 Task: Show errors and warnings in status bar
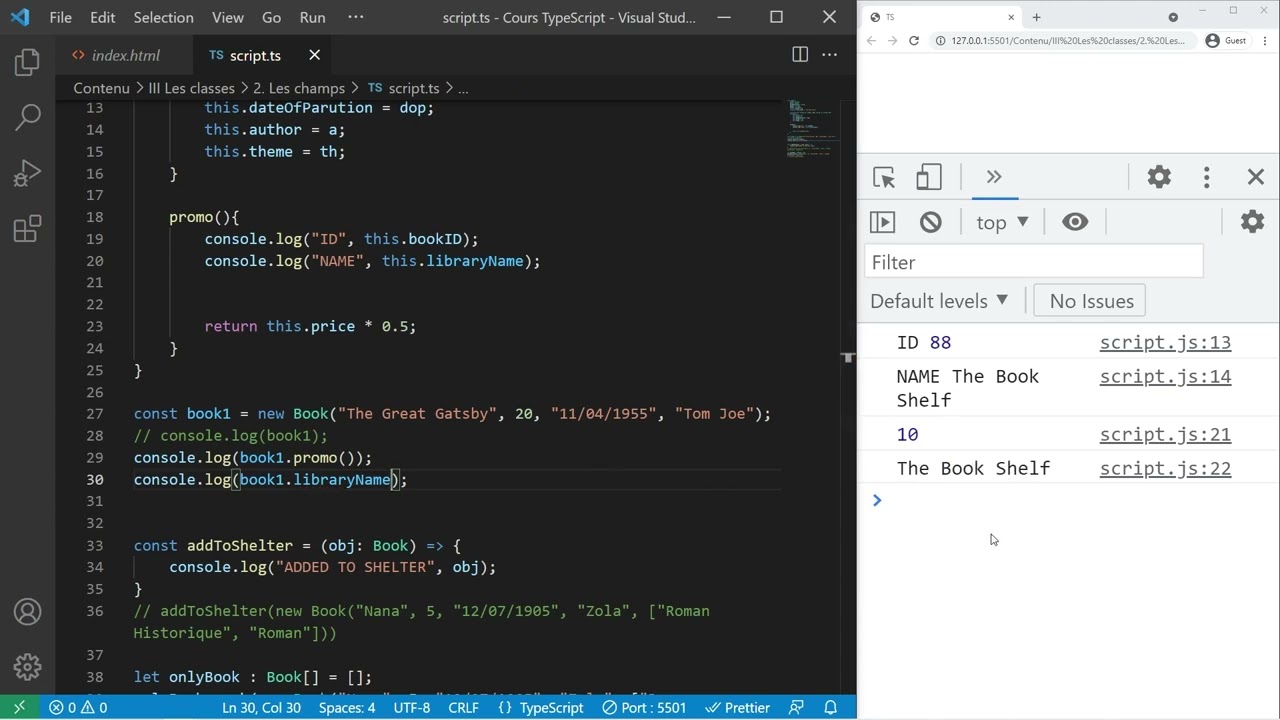click(x=78, y=707)
